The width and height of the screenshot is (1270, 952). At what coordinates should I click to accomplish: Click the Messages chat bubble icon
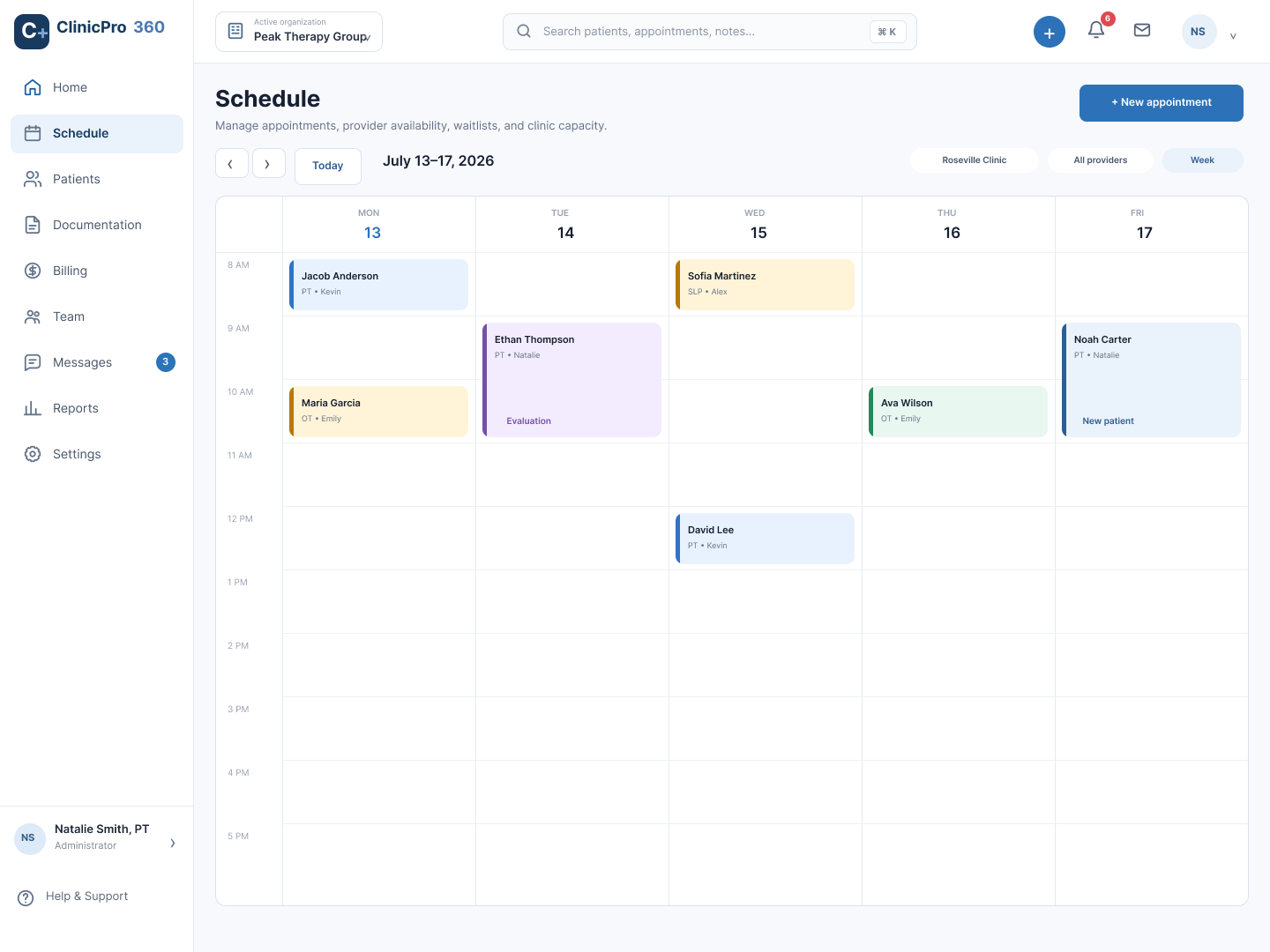[x=33, y=362]
